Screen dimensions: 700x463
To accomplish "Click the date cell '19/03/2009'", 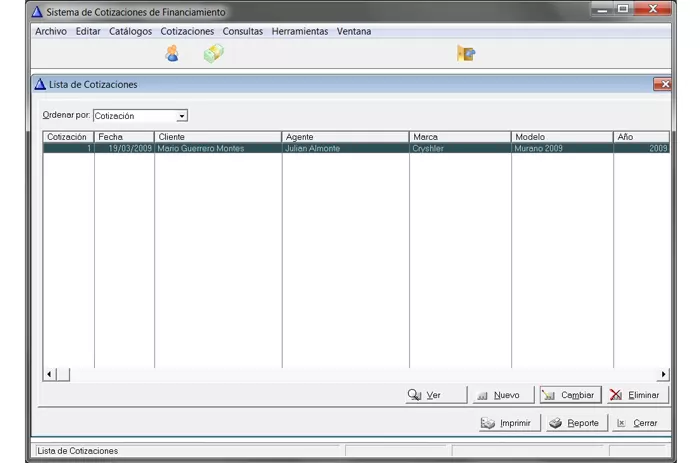I will coord(124,148).
